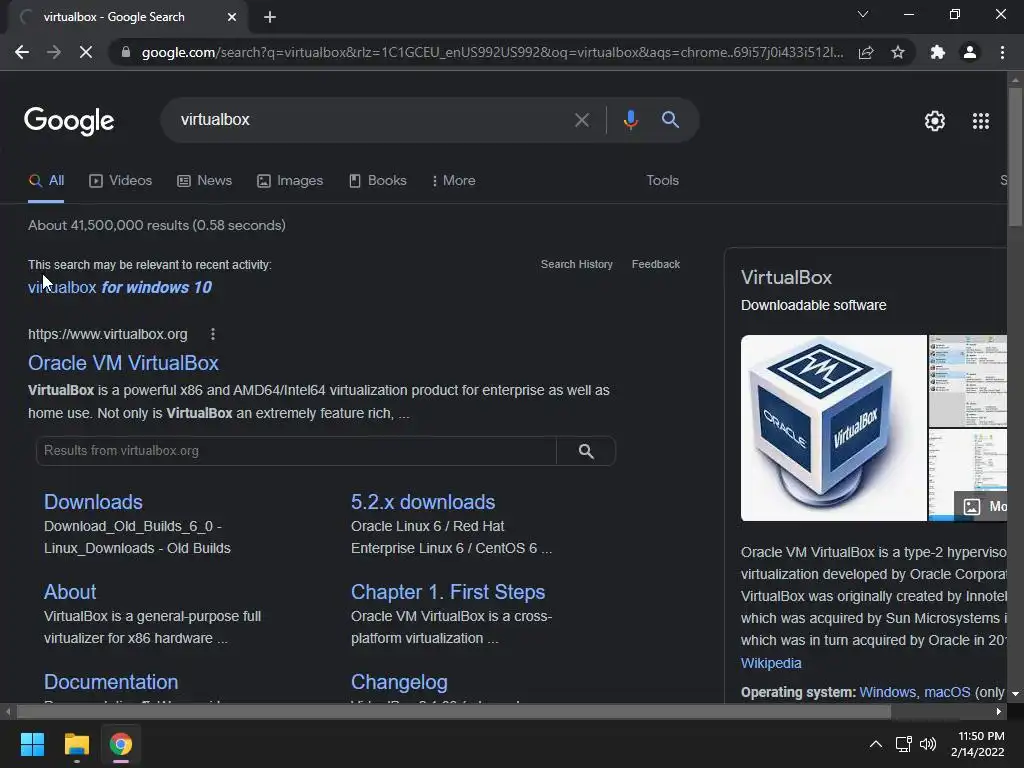Open a new tab with plus button

point(270,17)
